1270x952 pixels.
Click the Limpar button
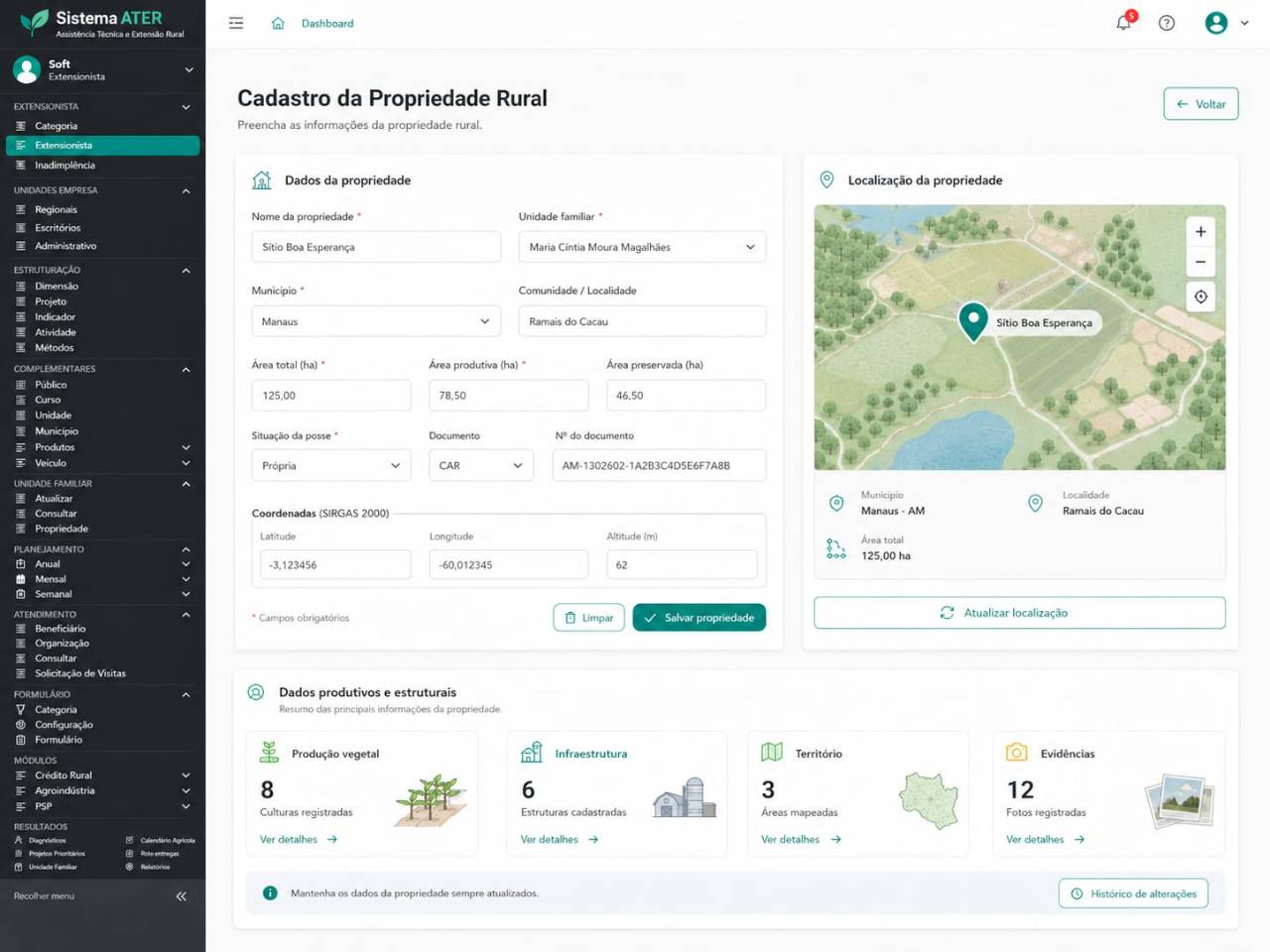(589, 618)
